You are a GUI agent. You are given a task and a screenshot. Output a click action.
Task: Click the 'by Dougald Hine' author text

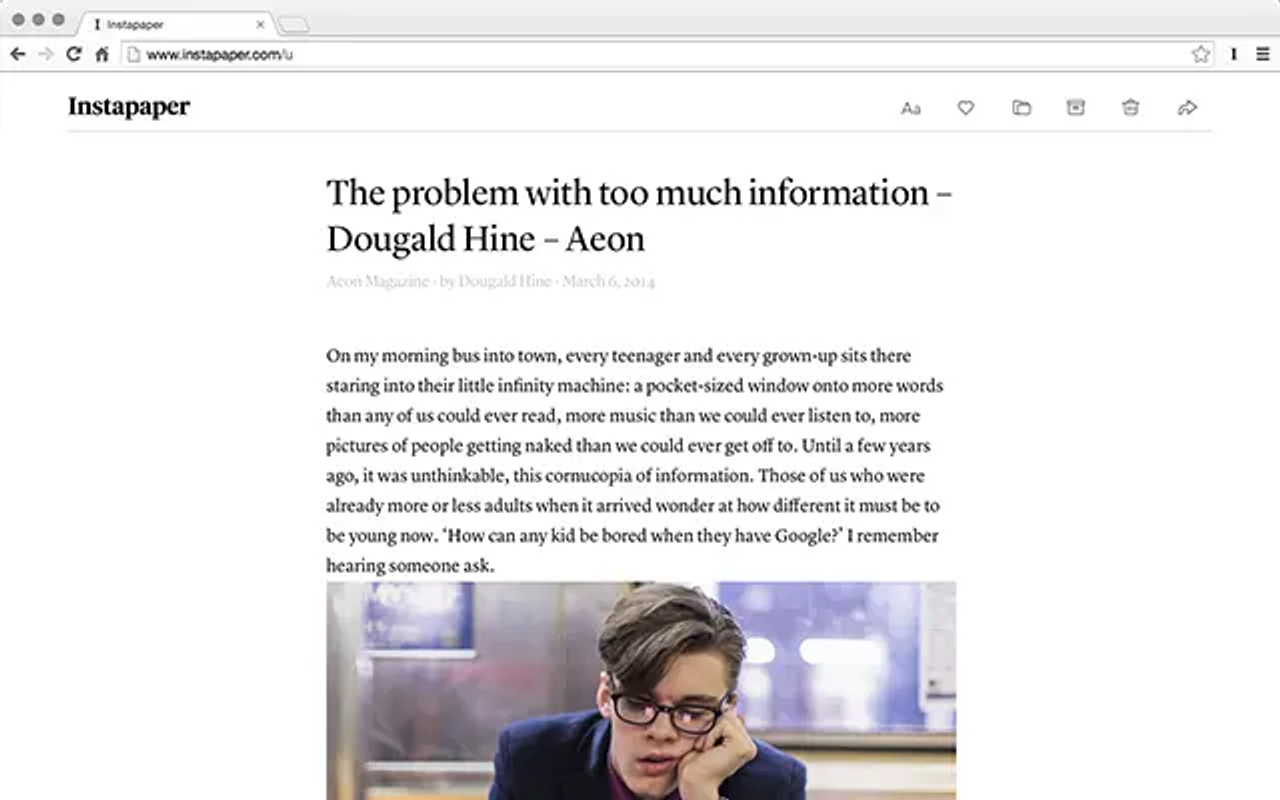point(495,281)
